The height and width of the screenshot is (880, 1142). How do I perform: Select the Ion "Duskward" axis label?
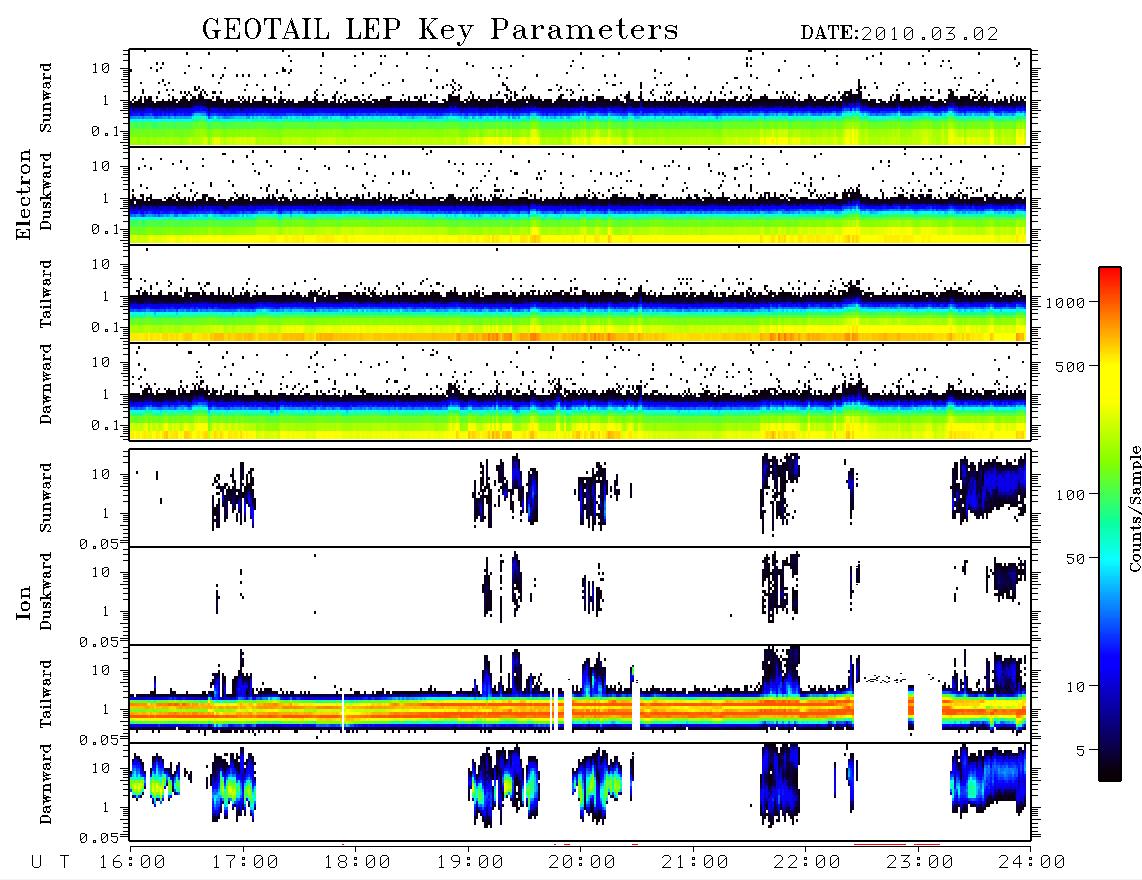tap(46, 591)
